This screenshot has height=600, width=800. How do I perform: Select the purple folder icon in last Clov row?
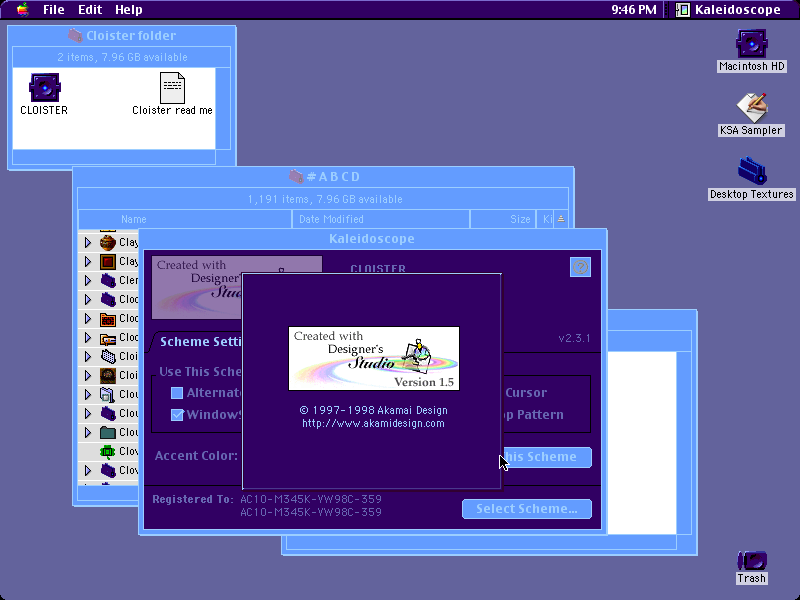[108, 470]
